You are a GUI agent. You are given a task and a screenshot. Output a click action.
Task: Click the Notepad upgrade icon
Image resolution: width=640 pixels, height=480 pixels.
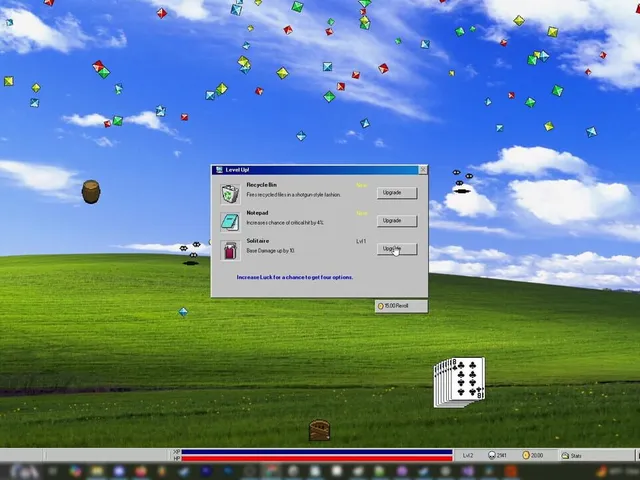(x=230, y=222)
